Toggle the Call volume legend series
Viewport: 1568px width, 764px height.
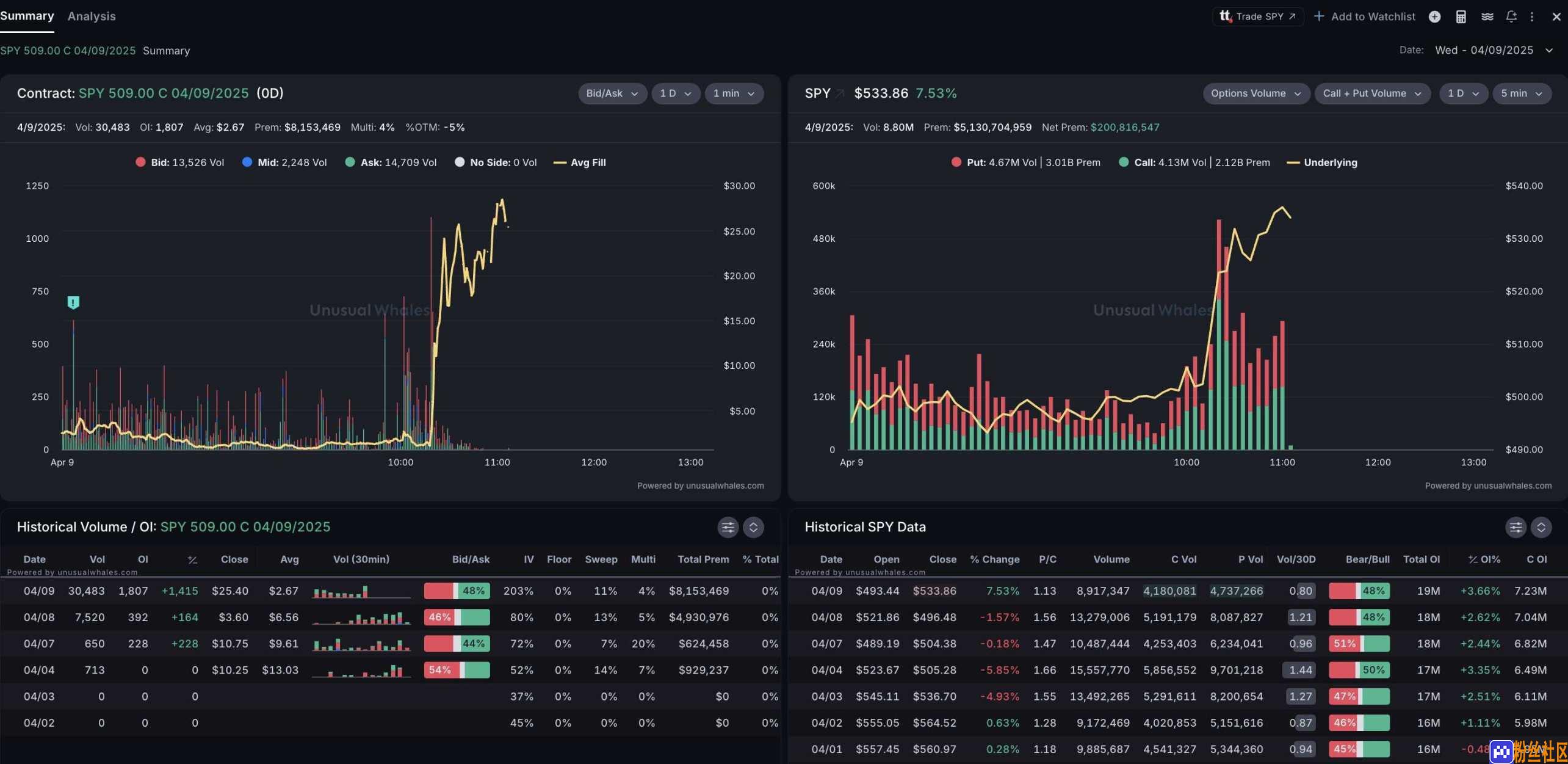coord(1194,162)
